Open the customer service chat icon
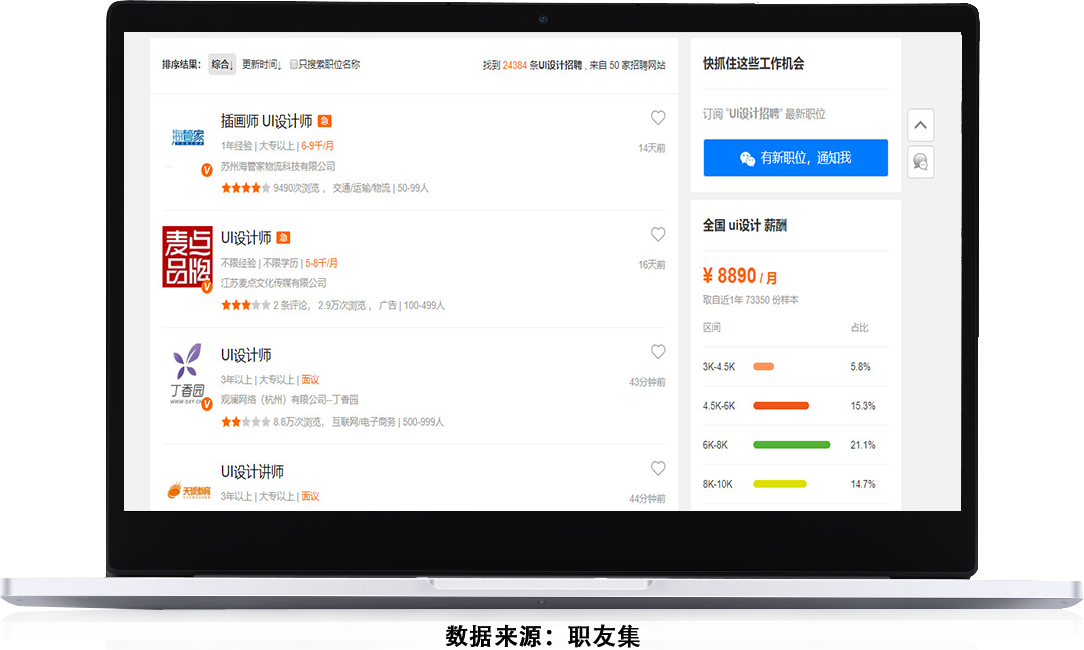1084x650 pixels. click(x=920, y=162)
